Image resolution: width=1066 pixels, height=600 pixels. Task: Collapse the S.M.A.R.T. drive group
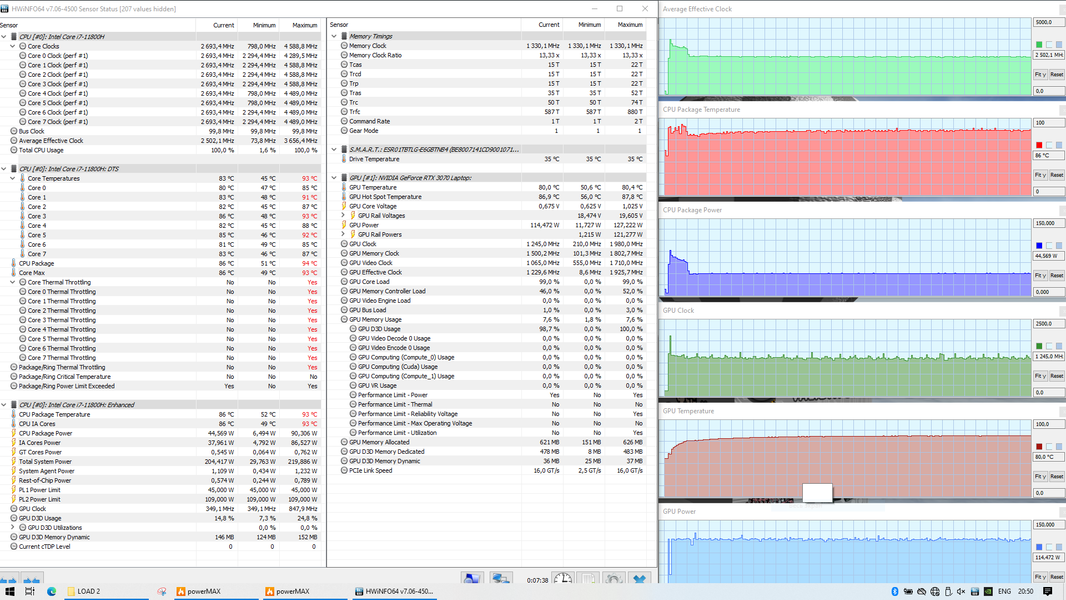coord(334,149)
